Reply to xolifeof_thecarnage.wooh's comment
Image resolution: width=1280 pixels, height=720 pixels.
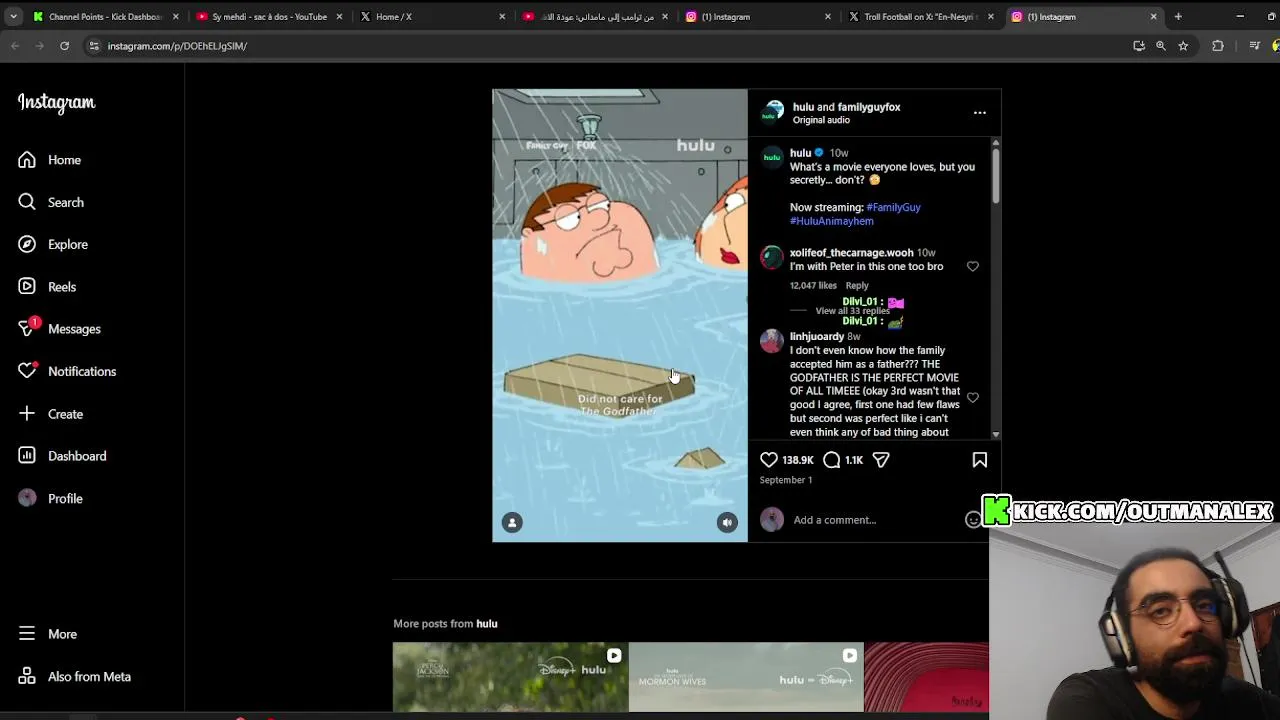click(x=857, y=286)
